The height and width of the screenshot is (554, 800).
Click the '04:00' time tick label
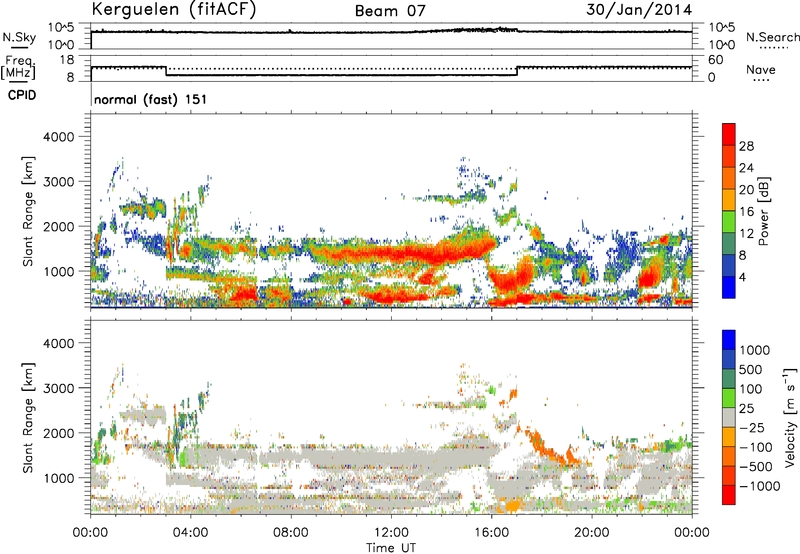(191, 533)
